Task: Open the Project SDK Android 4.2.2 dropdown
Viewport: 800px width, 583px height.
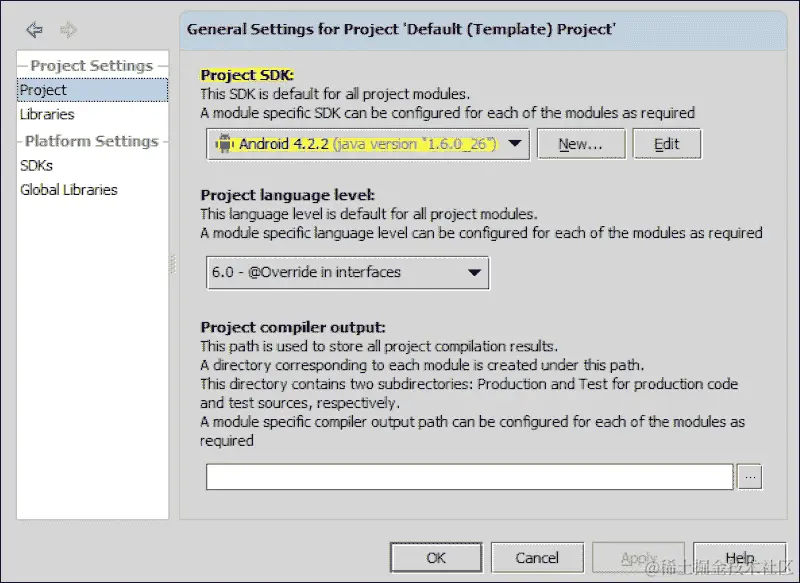Action: pos(368,144)
